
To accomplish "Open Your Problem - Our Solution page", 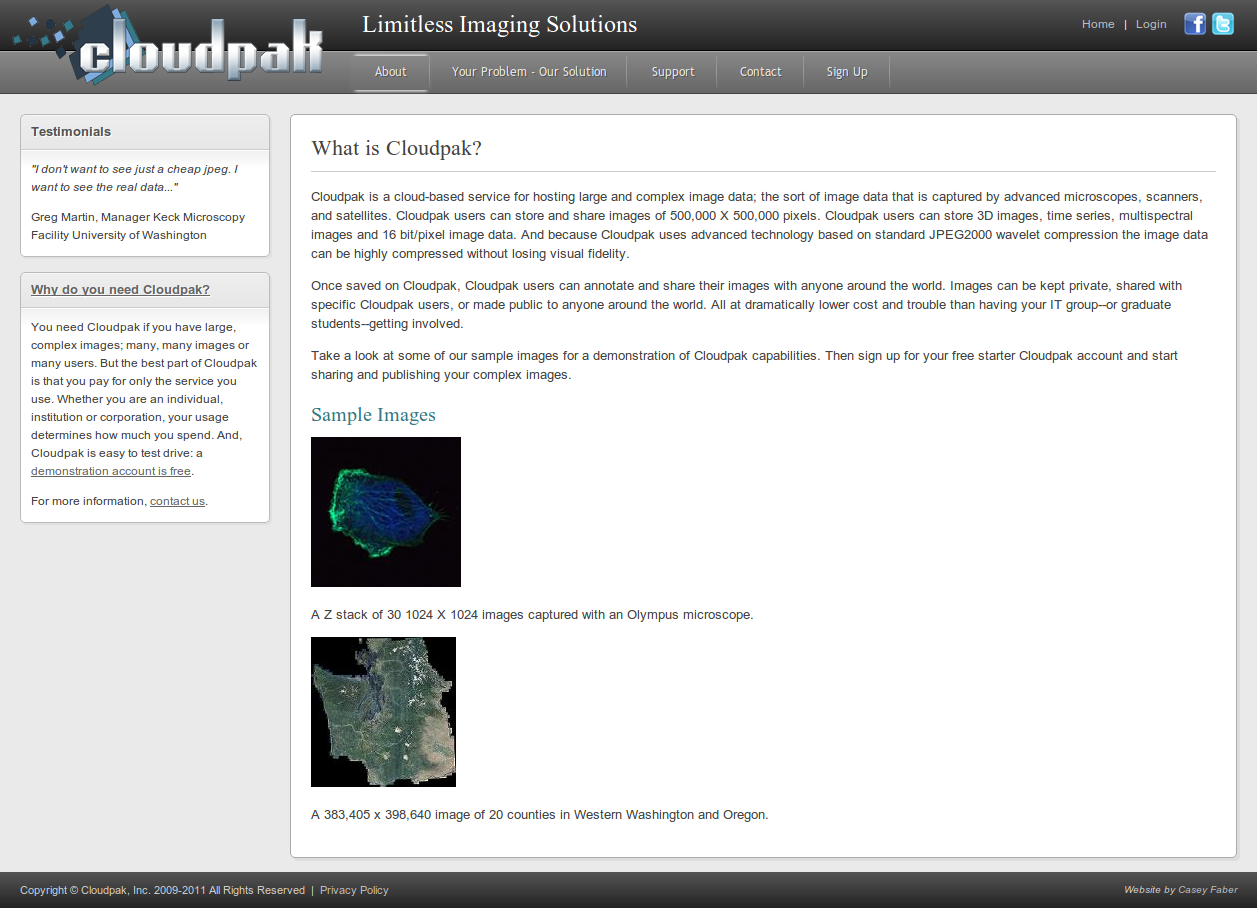I will pyautogui.click(x=529, y=72).
